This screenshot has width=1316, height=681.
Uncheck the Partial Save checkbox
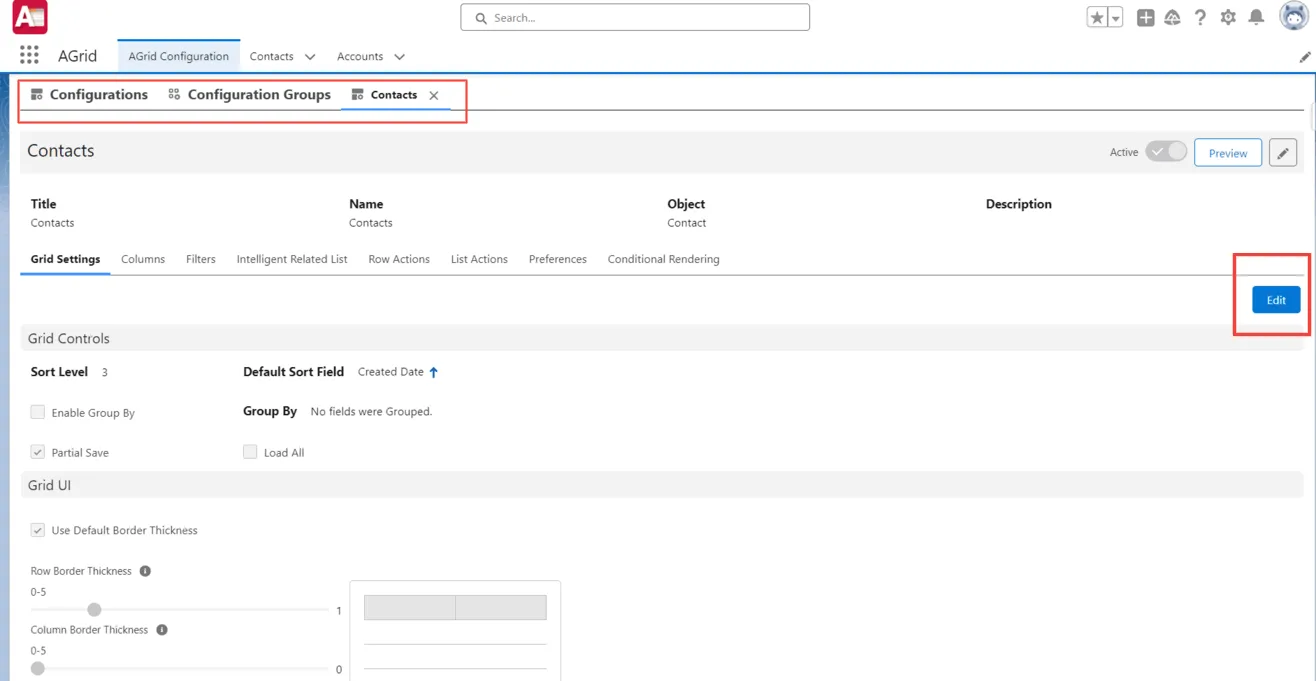point(38,452)
